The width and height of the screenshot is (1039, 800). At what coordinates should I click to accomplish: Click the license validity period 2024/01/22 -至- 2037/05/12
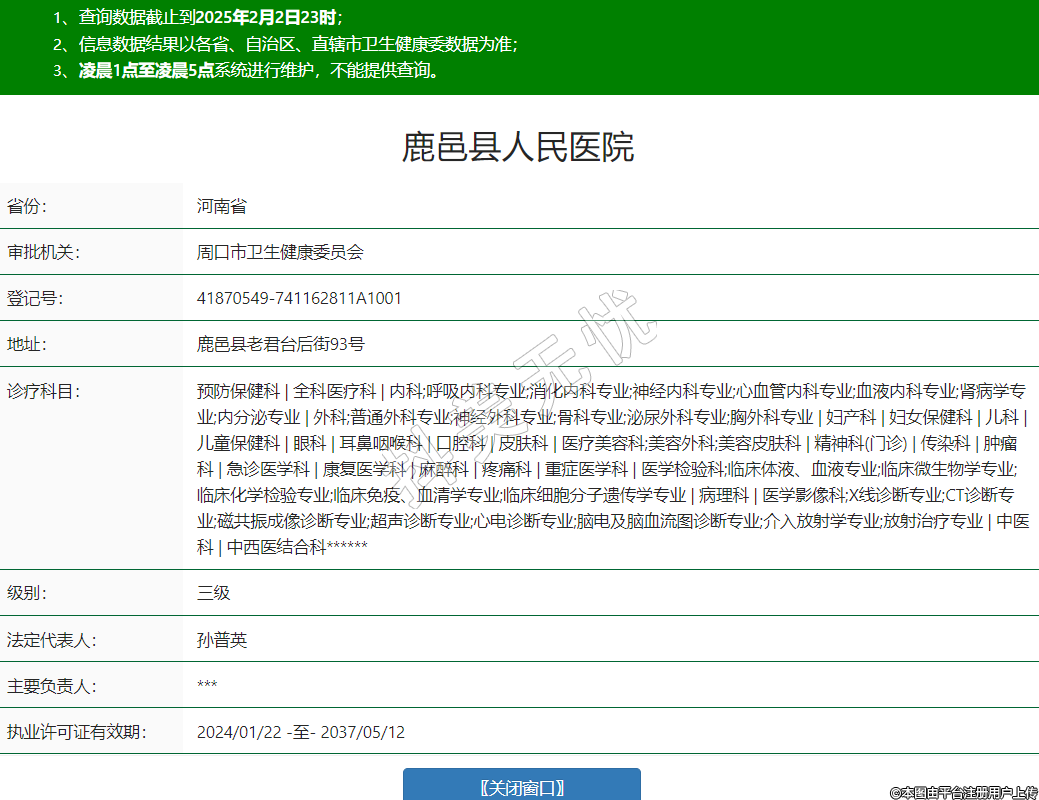pos(300,732)
